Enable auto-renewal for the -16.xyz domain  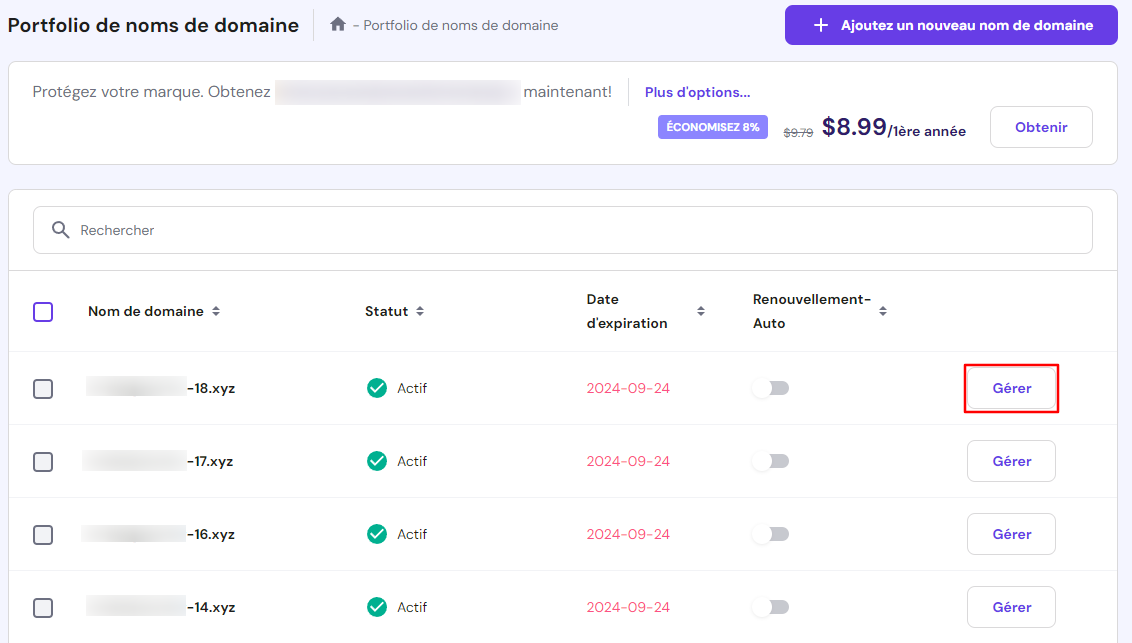pyautogui.click(x=769, y=534)
